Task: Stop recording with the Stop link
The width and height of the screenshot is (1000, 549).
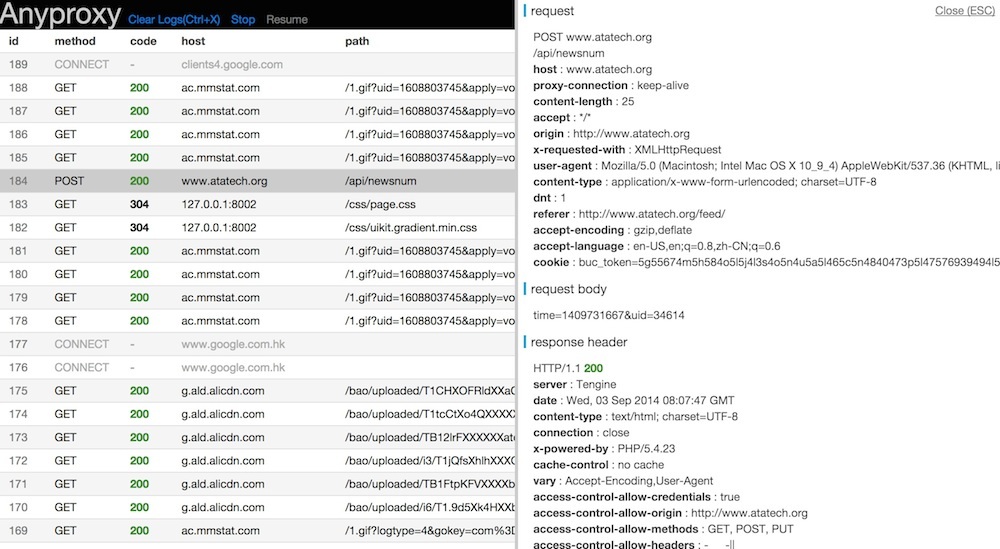Action: (x=242, y=19)
